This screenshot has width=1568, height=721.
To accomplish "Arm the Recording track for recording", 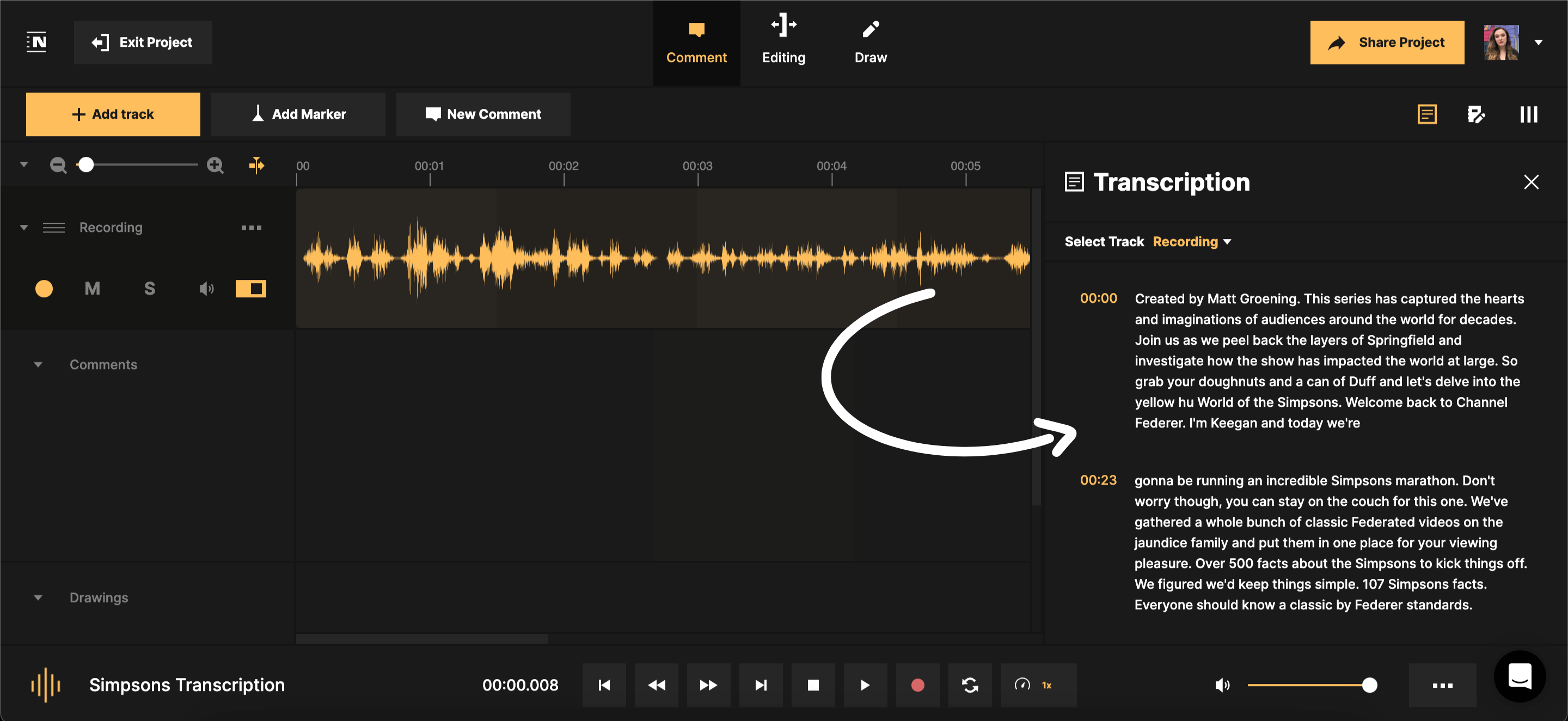I will tap(43, 289).
